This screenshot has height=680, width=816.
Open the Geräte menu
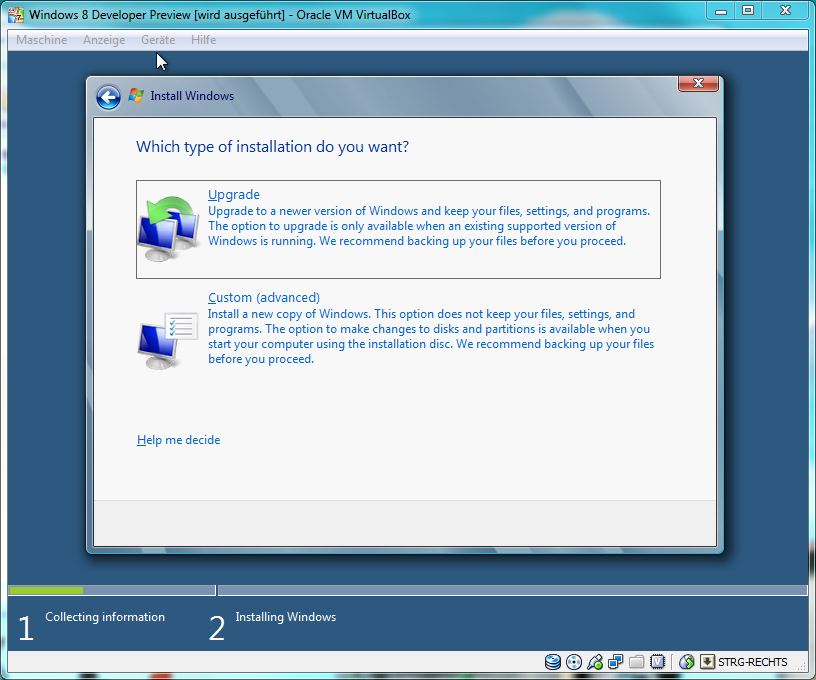tap(158, 40)
